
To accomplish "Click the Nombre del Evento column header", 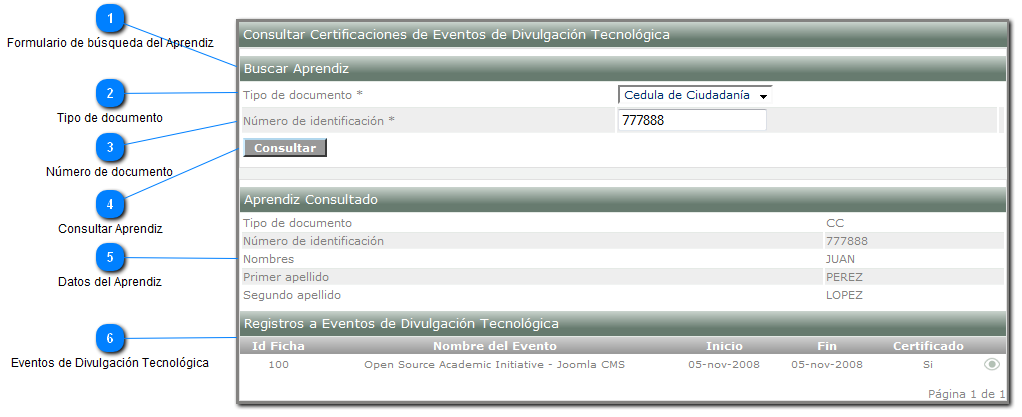I will click(x=495, y=346).
